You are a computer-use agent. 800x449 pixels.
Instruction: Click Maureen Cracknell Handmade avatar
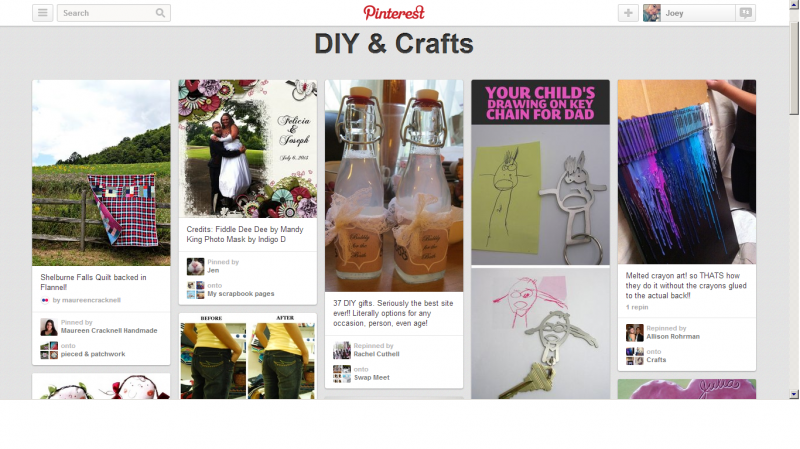pyautogui.click(x=49, y=327)
